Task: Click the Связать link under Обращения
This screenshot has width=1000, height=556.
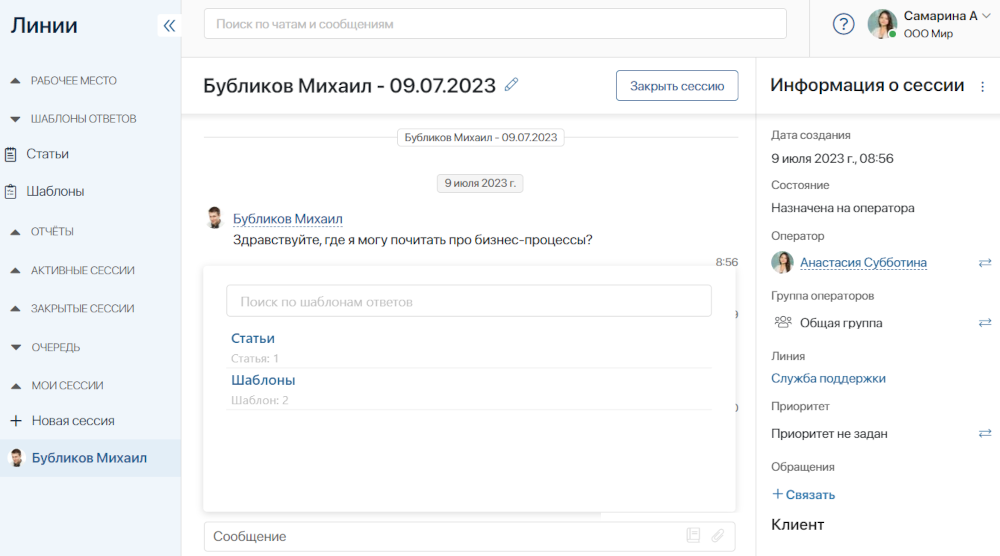Action: coord(804,494)
